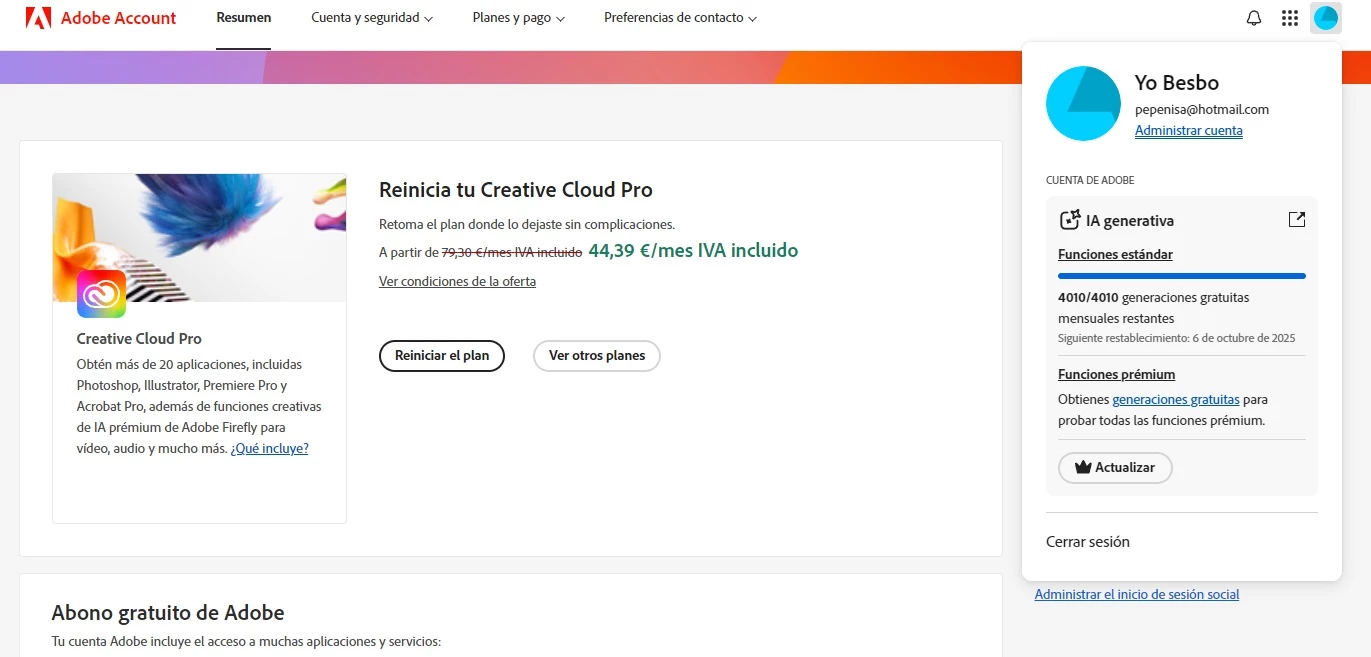The height and width of the screenshot is (657, 1371).
Task: Click the crown icon on Actualizar
Action: tap(1082, 467)
